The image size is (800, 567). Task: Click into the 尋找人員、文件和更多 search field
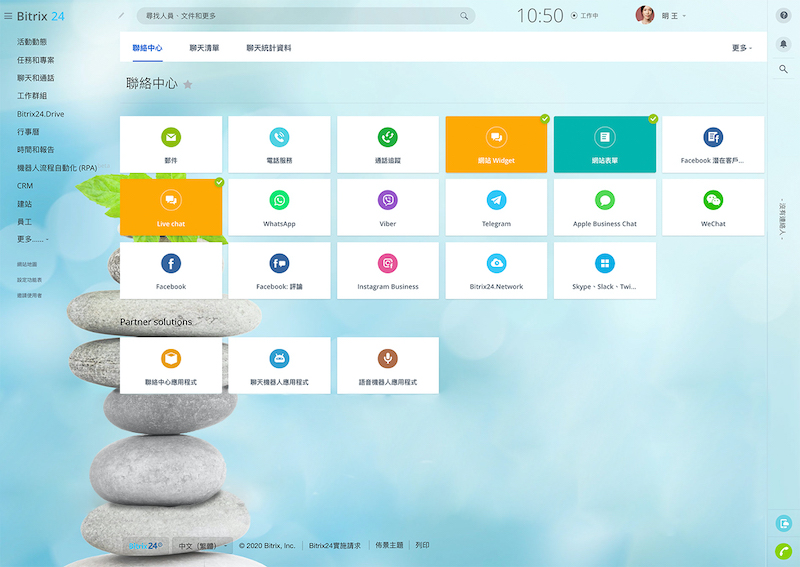(306, 16)
